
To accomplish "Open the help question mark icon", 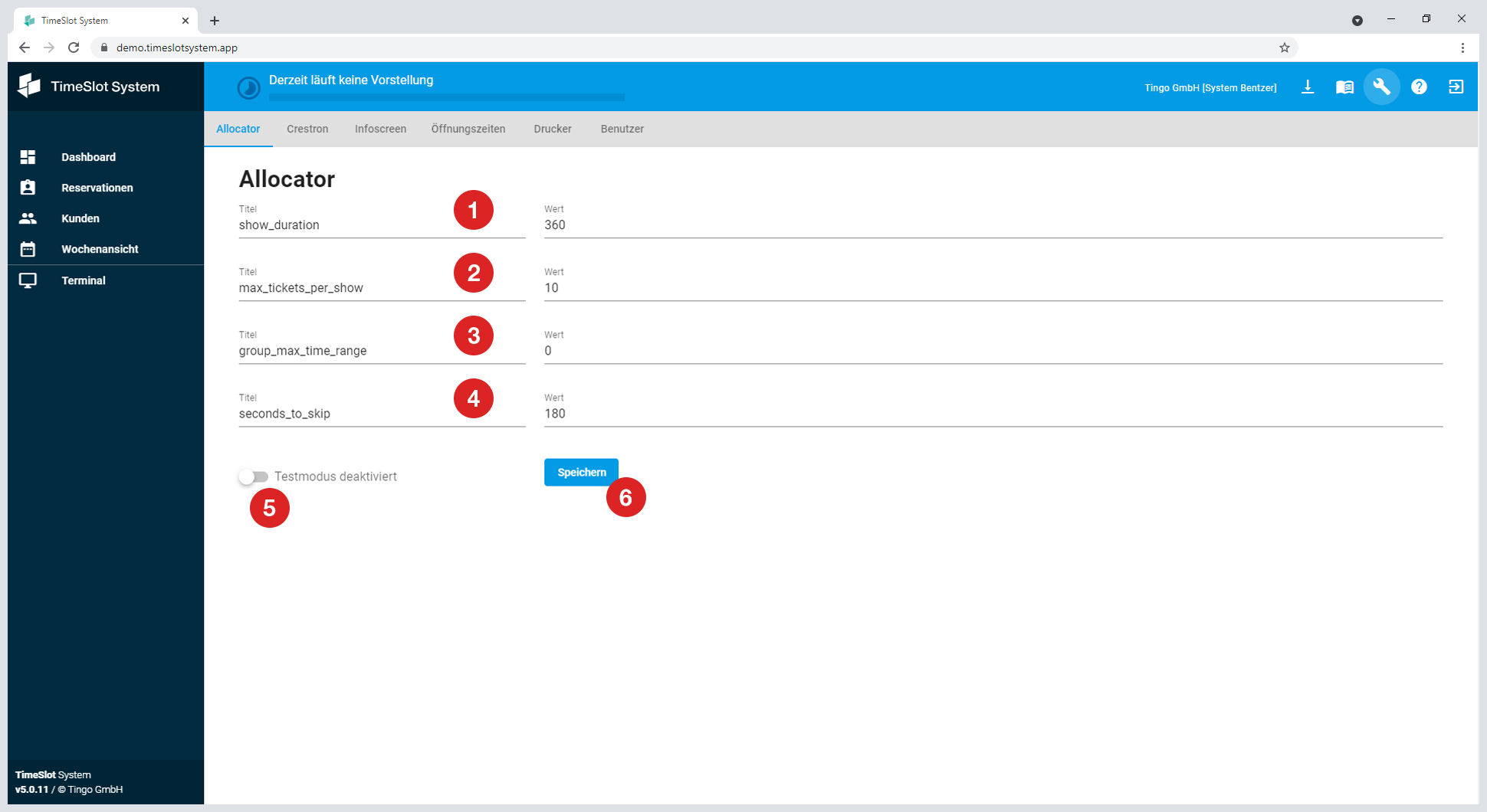I will tap(1419, 87).
